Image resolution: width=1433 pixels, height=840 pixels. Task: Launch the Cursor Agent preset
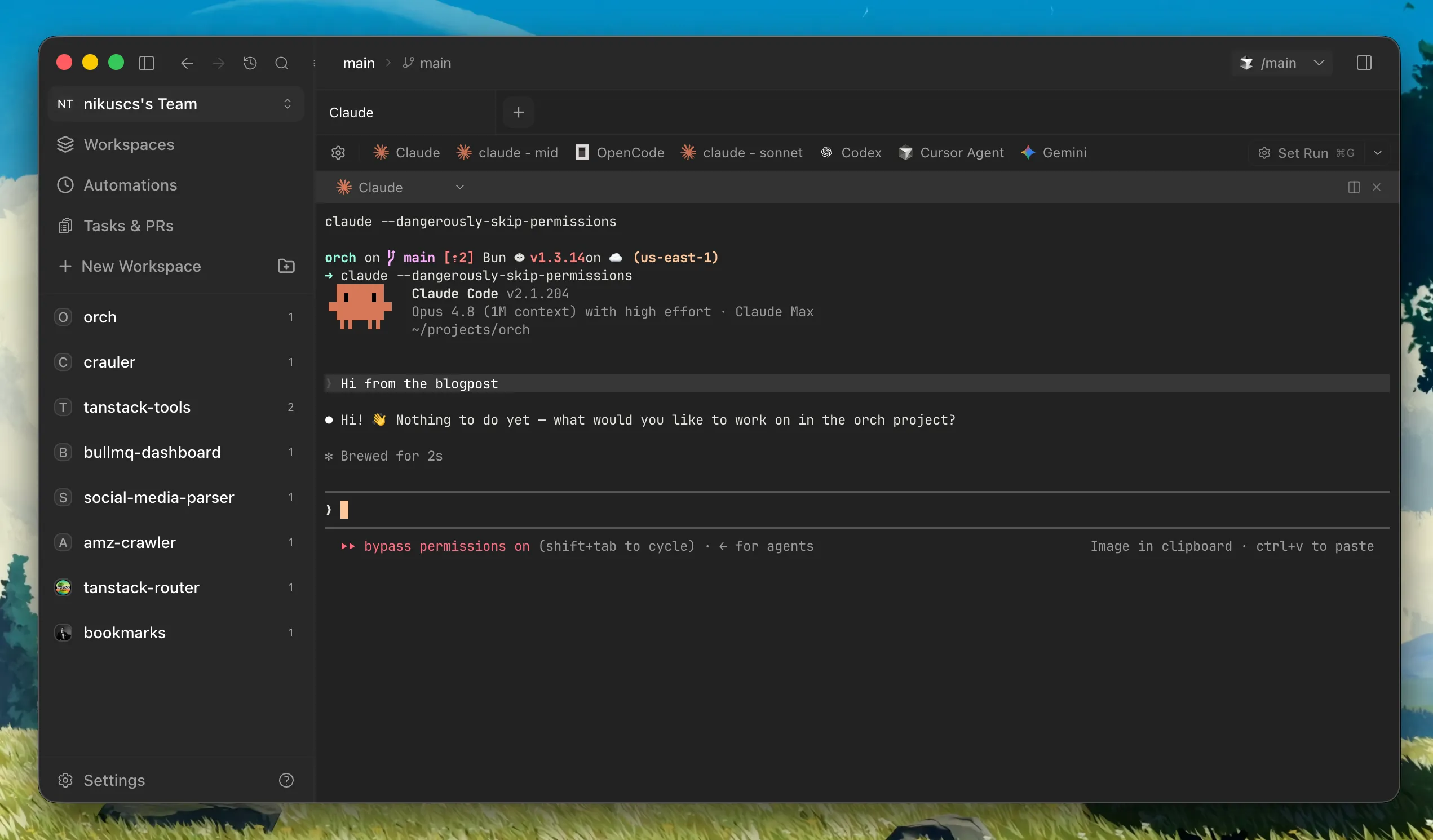pyautogui.click(x=951, y=152)
